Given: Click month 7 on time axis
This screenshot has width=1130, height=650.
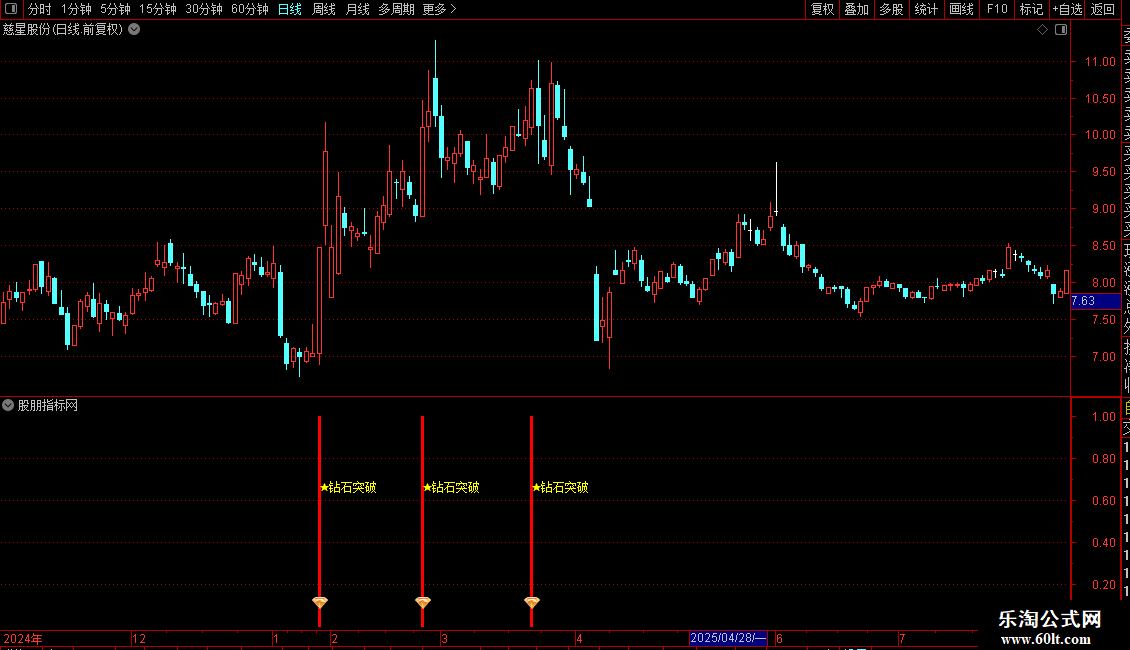Looking at the screenshot, I should click(x=902, y=638).
